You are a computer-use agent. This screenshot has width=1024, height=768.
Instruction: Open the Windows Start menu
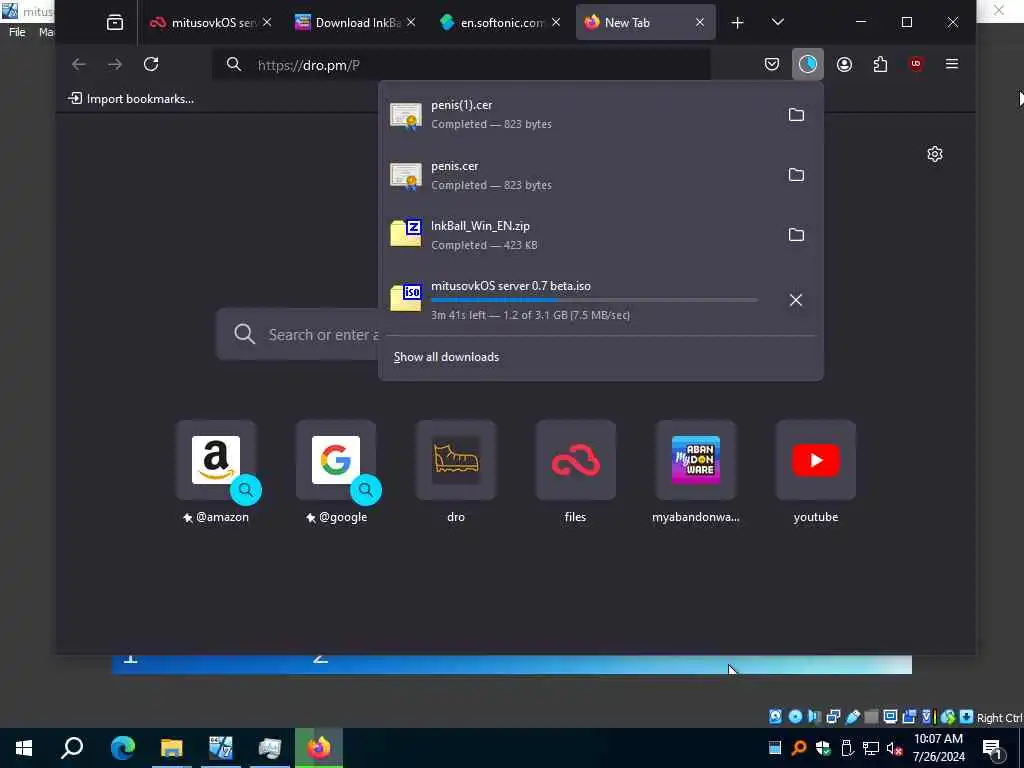[x=24, y=748]
